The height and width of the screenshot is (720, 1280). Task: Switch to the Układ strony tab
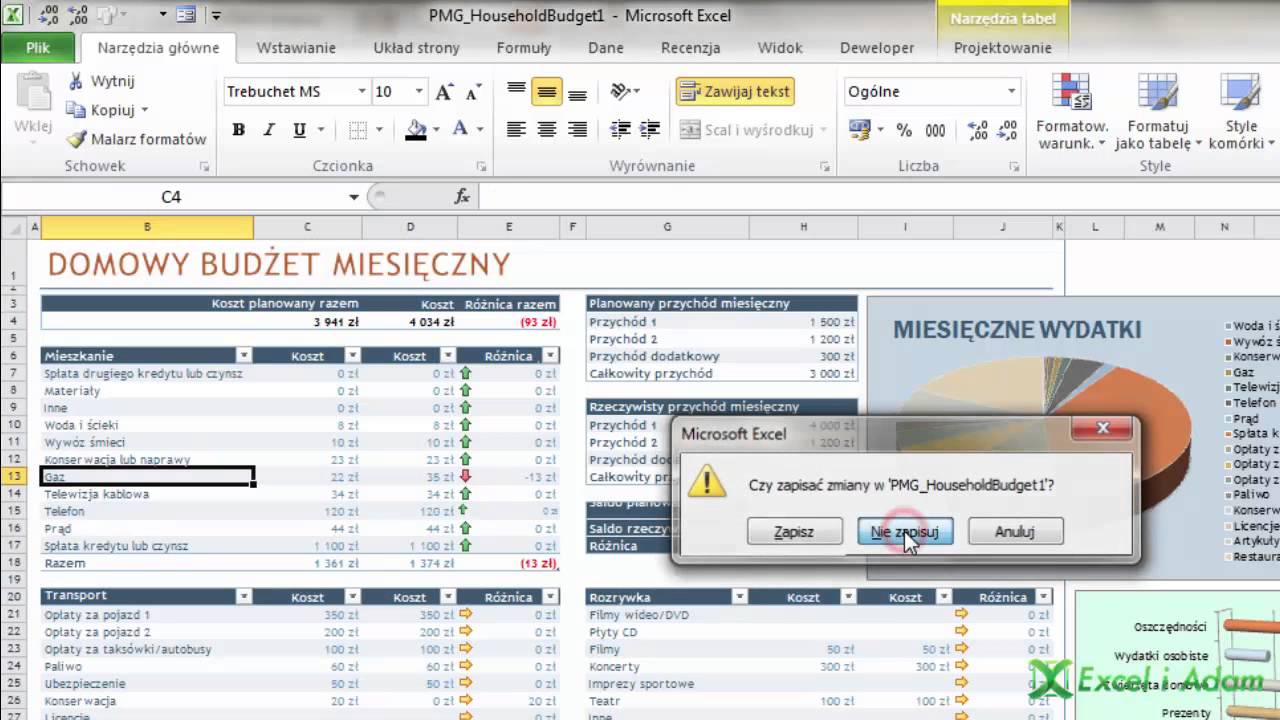click(416, 48)
